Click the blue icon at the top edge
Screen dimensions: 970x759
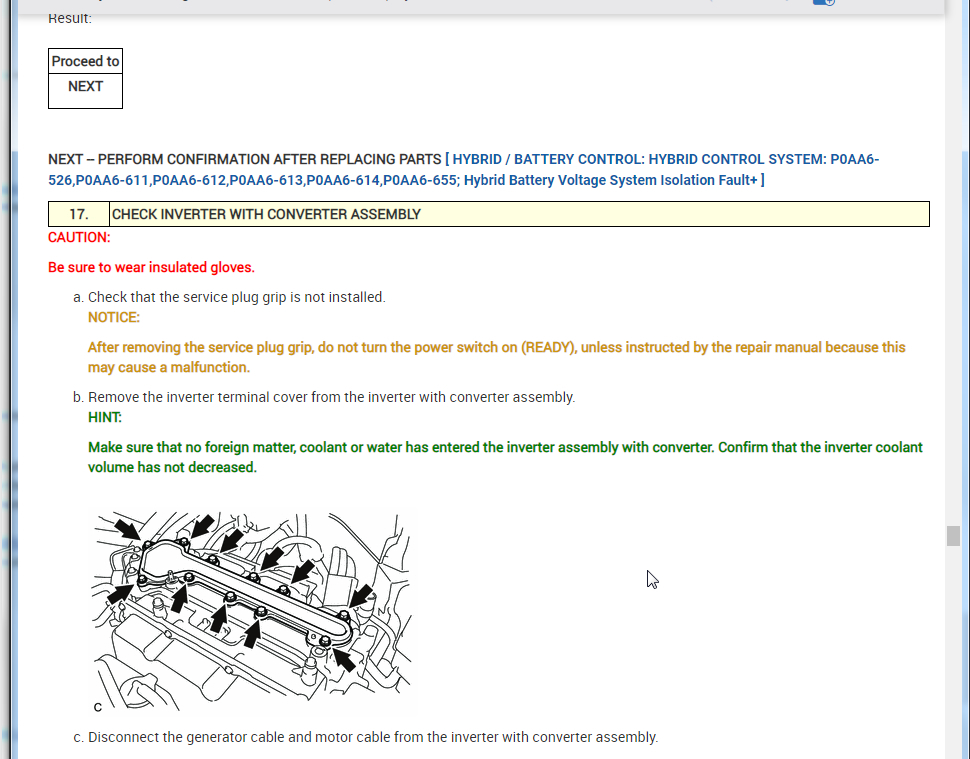(823, 3)
